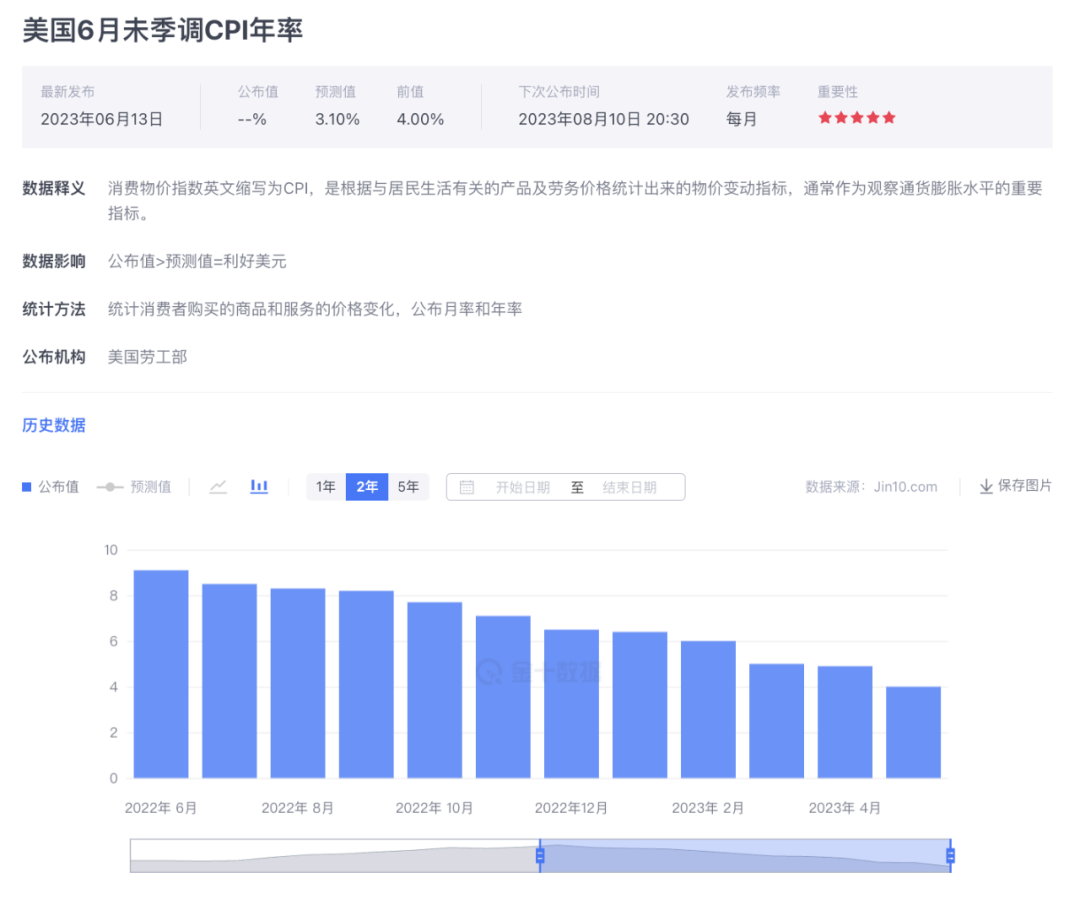Click the 结束日期 end date field

click(630, 487)
